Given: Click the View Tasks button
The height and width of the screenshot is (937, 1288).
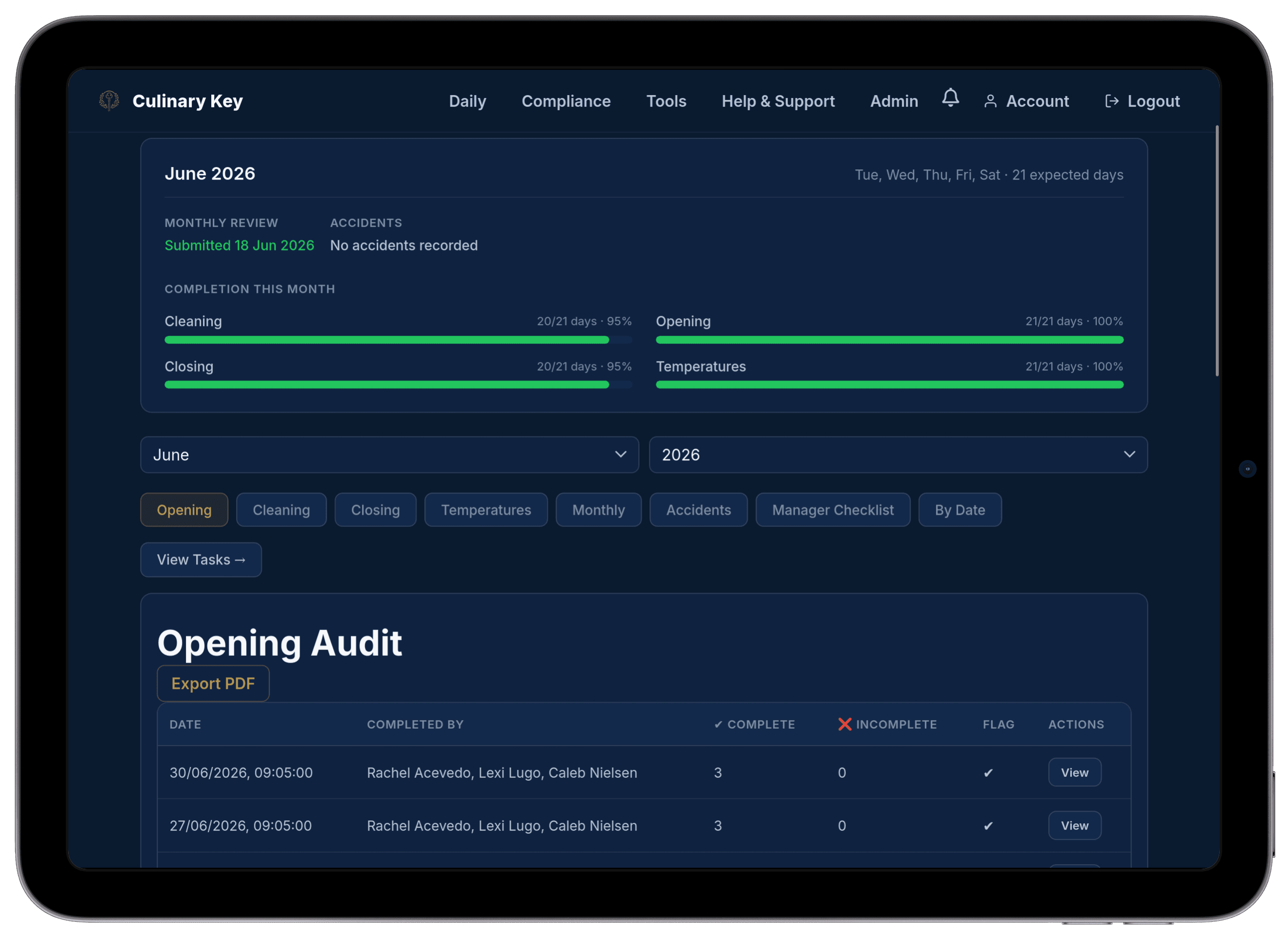Looking at the screenshot, I should pos(201,560).
